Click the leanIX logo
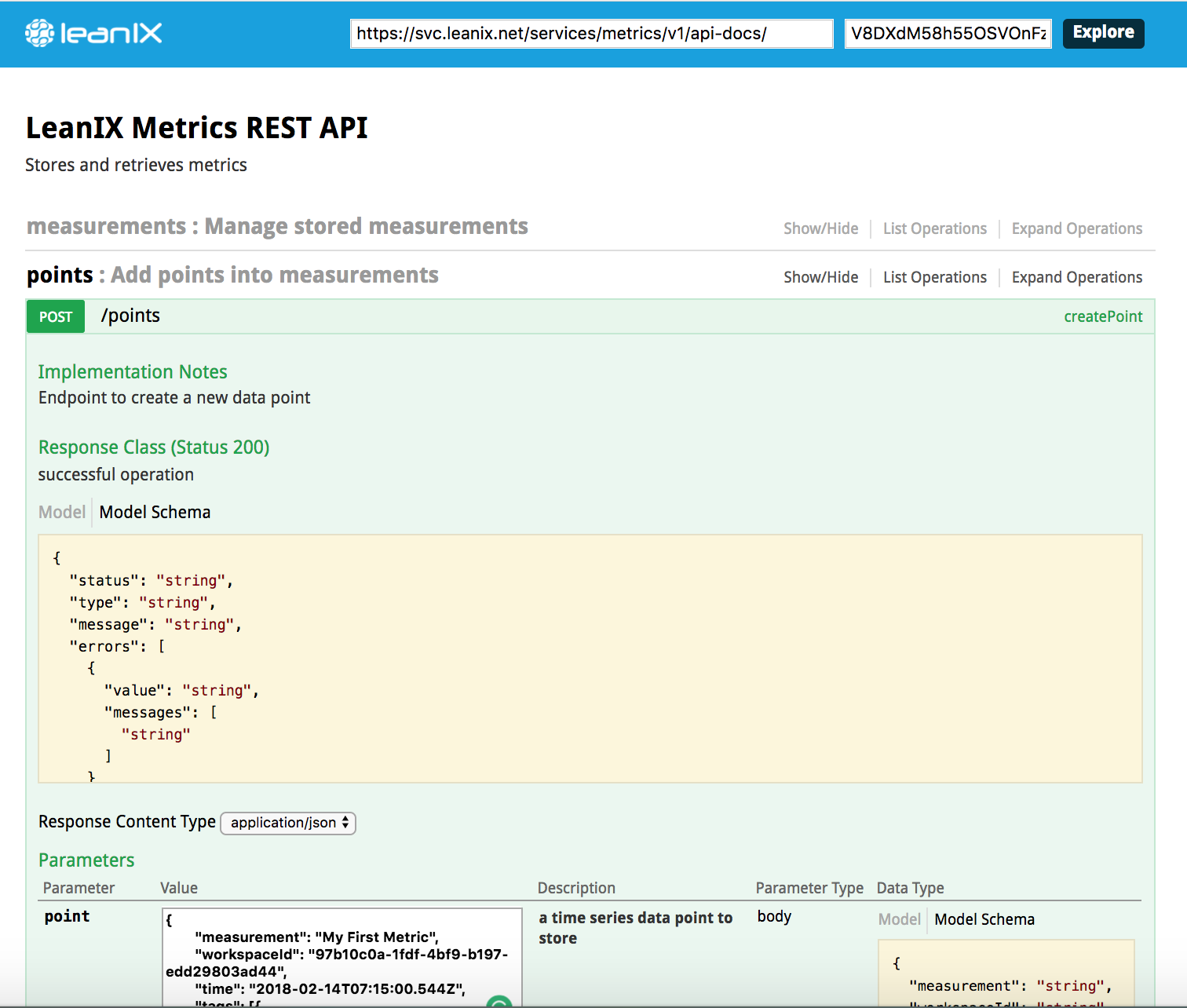The image size is (1187, 1008). click(x=93, y=33)
